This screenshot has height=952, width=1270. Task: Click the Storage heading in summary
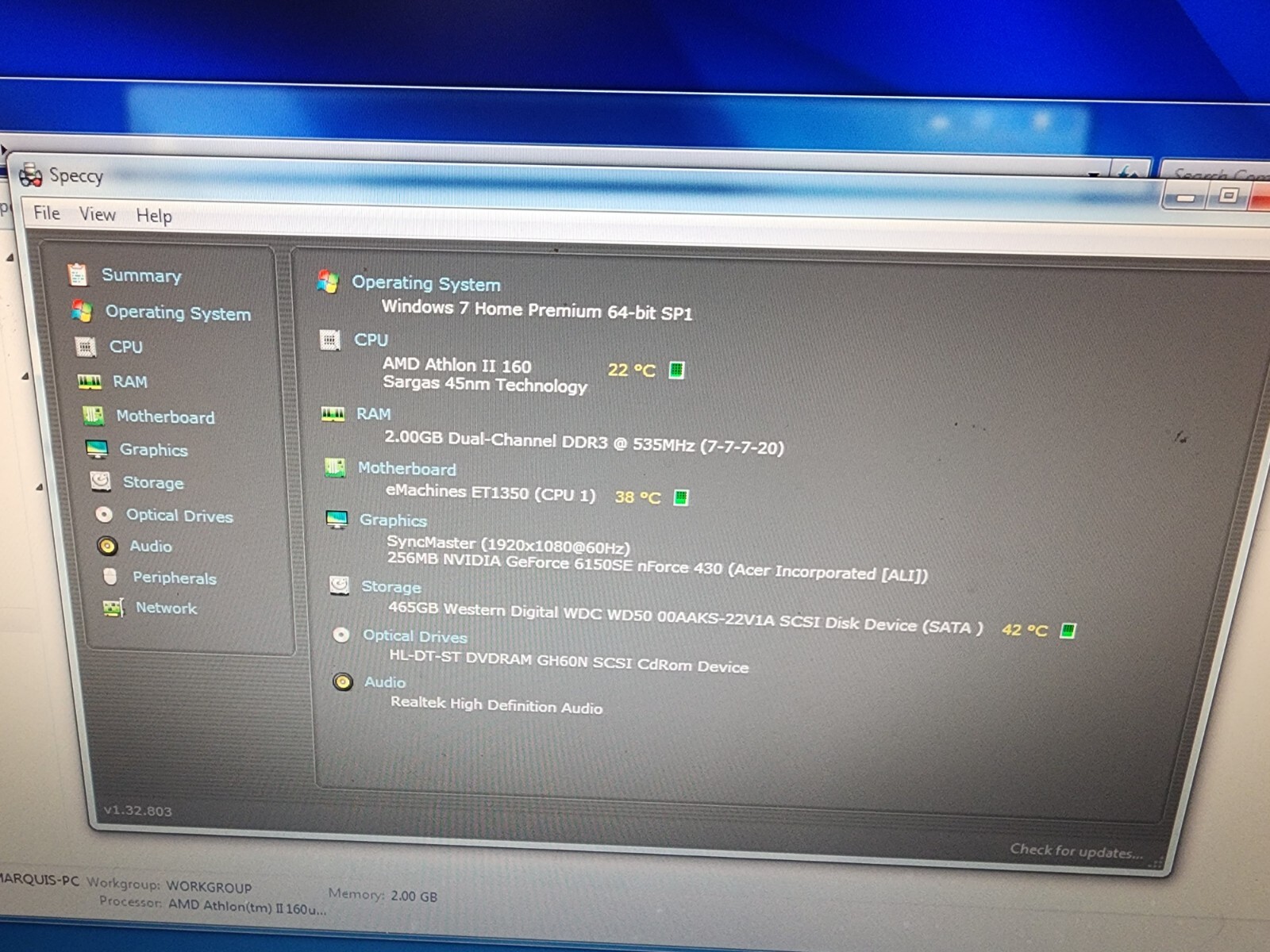(391, 587)
